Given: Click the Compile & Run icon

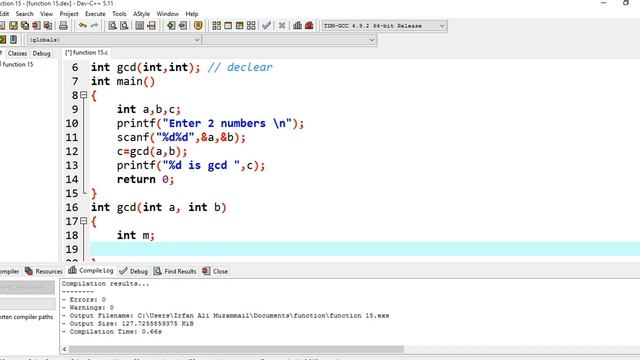Looking at the screenshot, I should click(x=240, y=26).
